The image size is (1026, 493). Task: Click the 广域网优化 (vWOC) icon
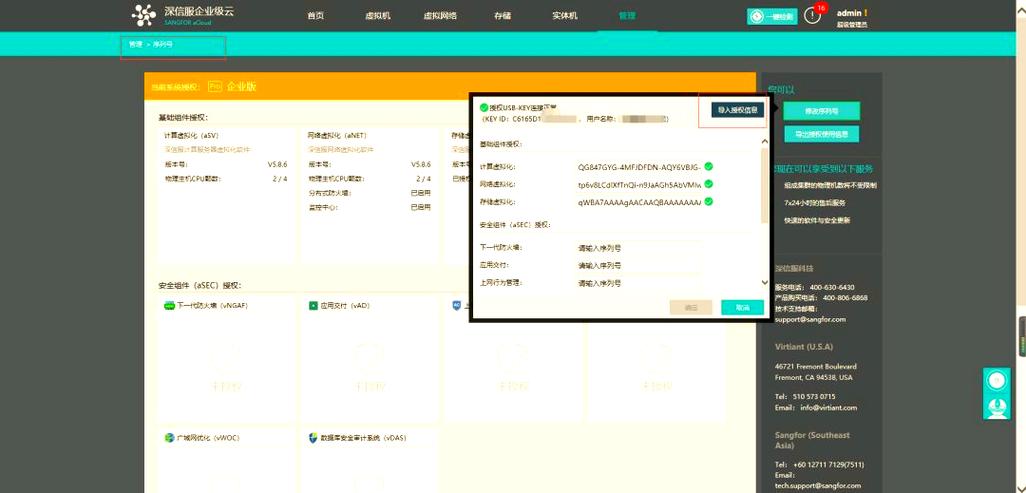(x=169, y=437)
